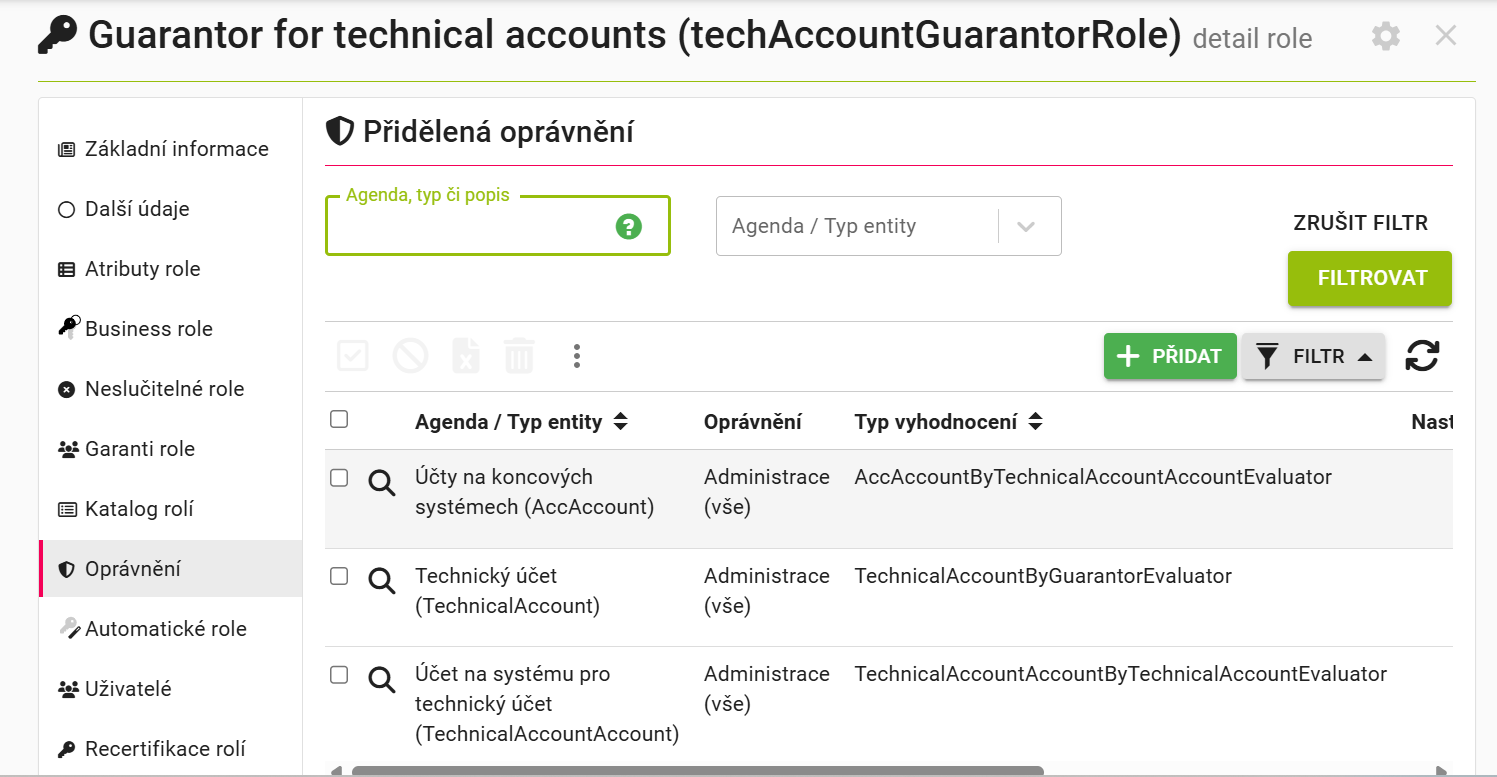Viewport: 1497px width, 777px height.
Task: Click the export spreadsheet icon in toolbar
Action: (x=465, y=355)
